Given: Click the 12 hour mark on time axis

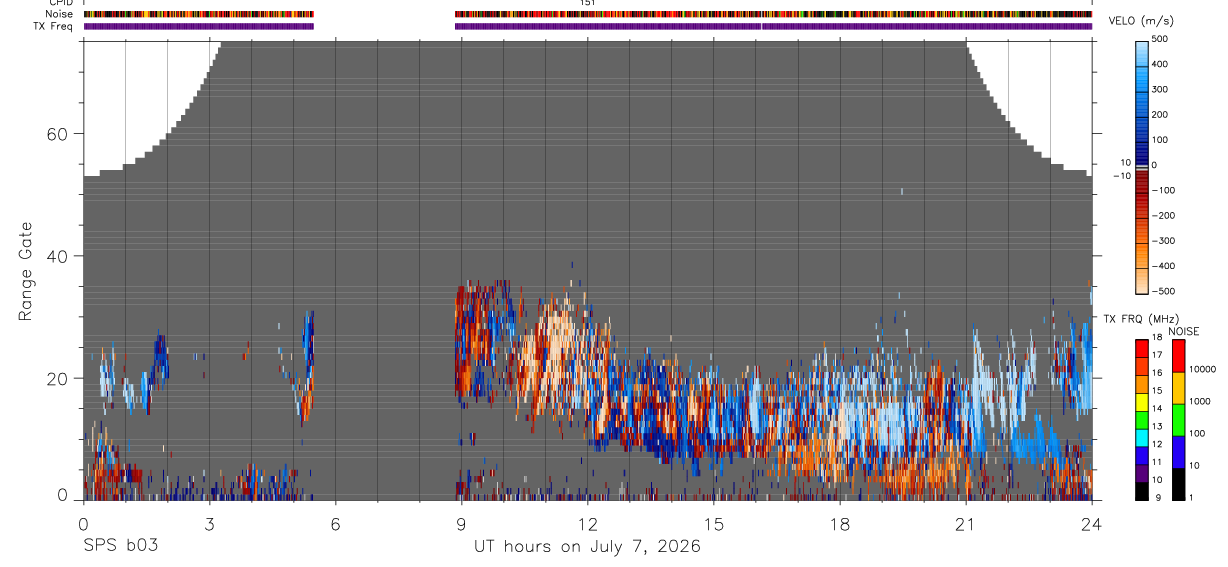Looking at the screenshot, I should [587, 523].
